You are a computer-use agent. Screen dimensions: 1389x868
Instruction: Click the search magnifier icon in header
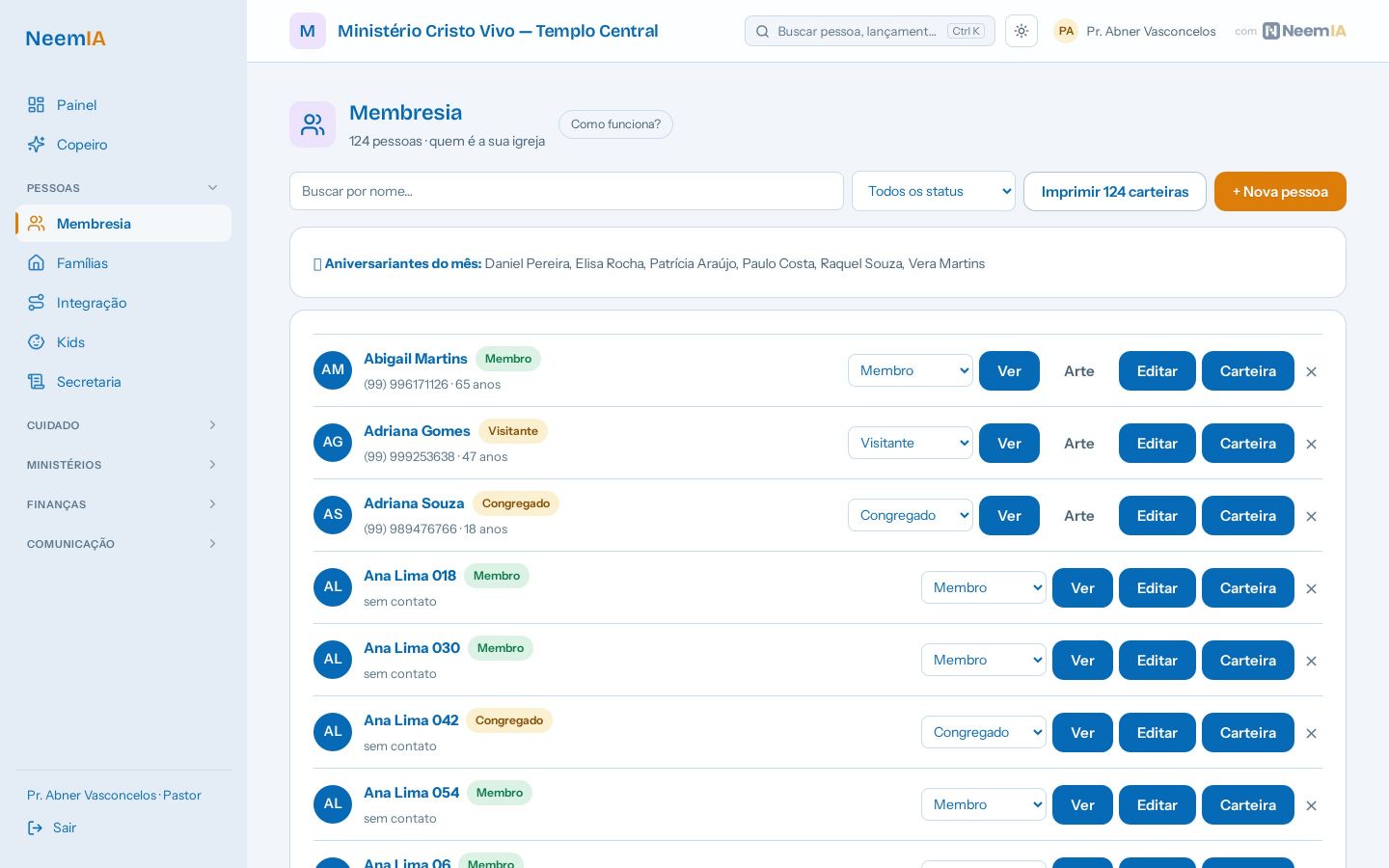[762, 31]
